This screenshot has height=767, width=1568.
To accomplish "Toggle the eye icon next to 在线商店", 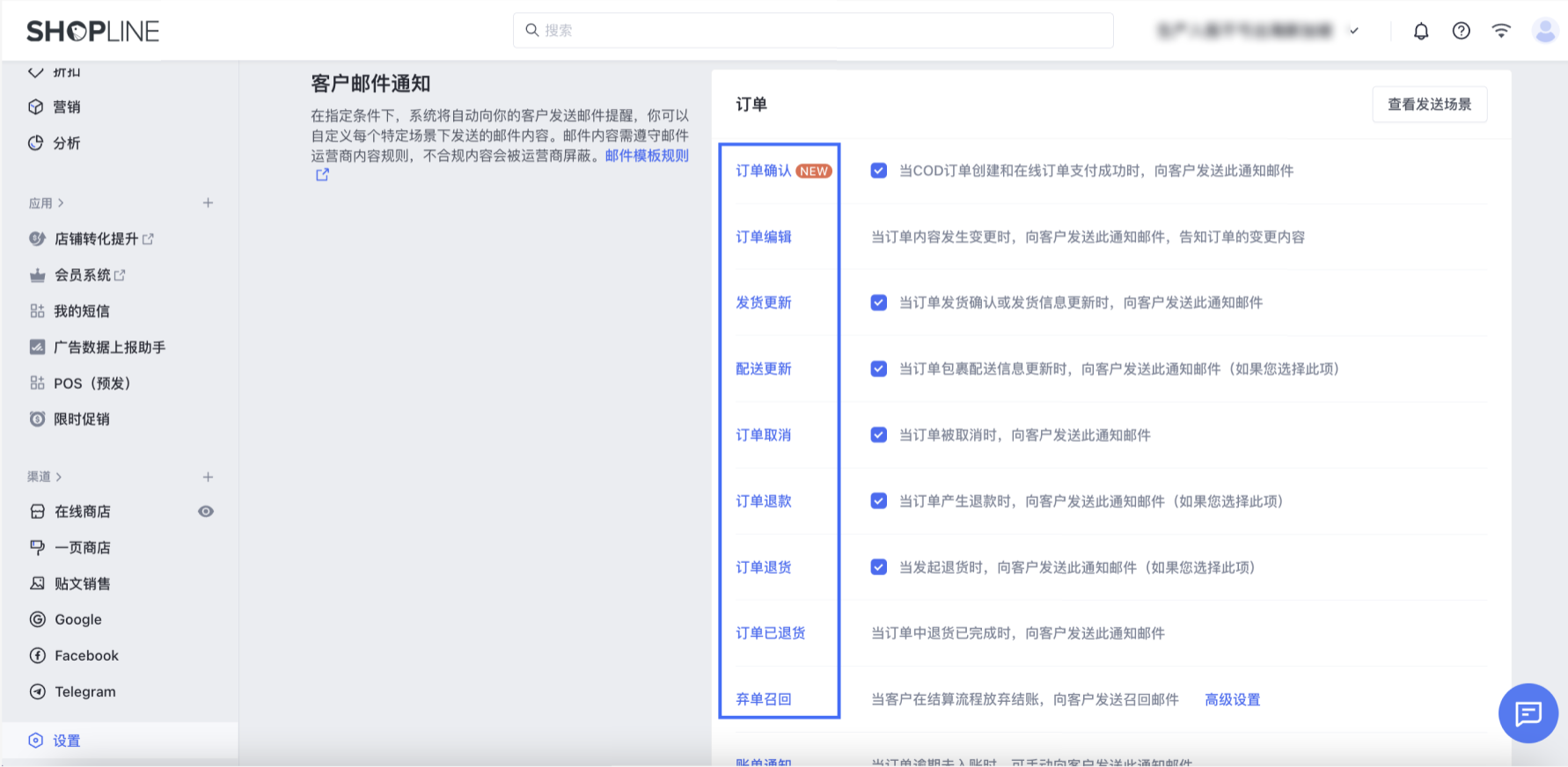I will [x=206, y=512].
